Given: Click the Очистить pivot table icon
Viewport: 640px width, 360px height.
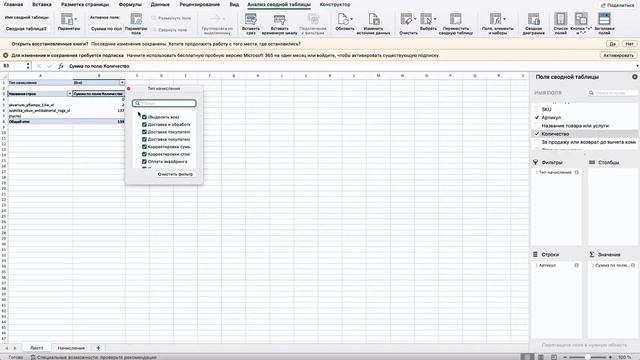Looking at the screenshot, I should [x=406, y=19].
